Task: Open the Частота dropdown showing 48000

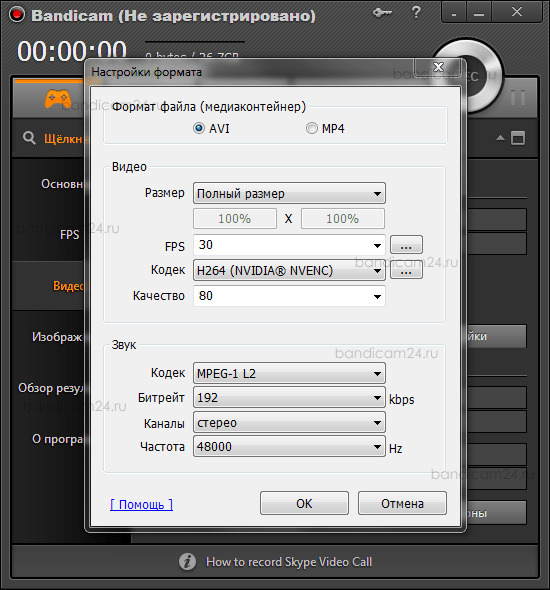Action: [x=289, y=447]
